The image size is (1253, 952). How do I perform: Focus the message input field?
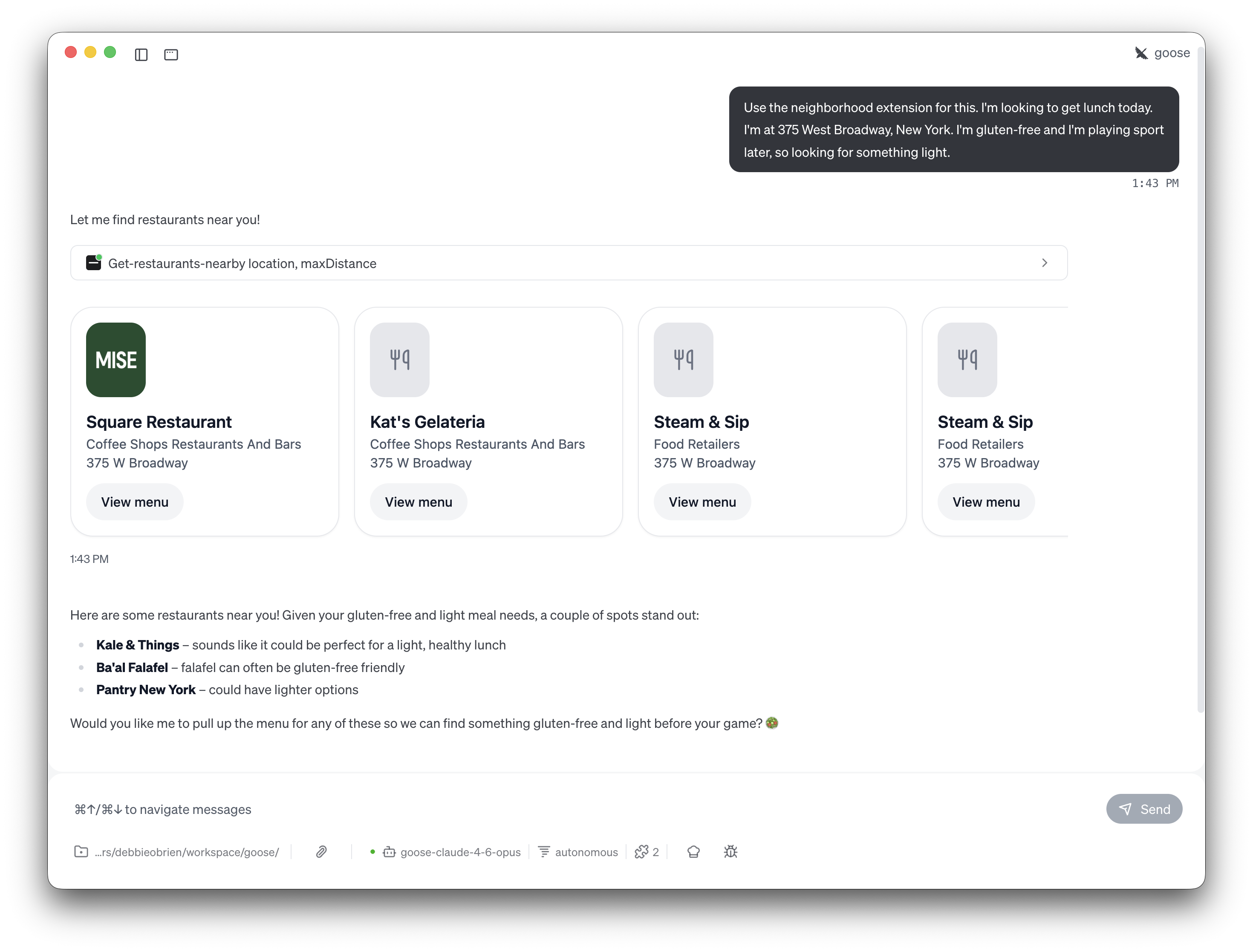pyautogui.click(x=567, y=809)
